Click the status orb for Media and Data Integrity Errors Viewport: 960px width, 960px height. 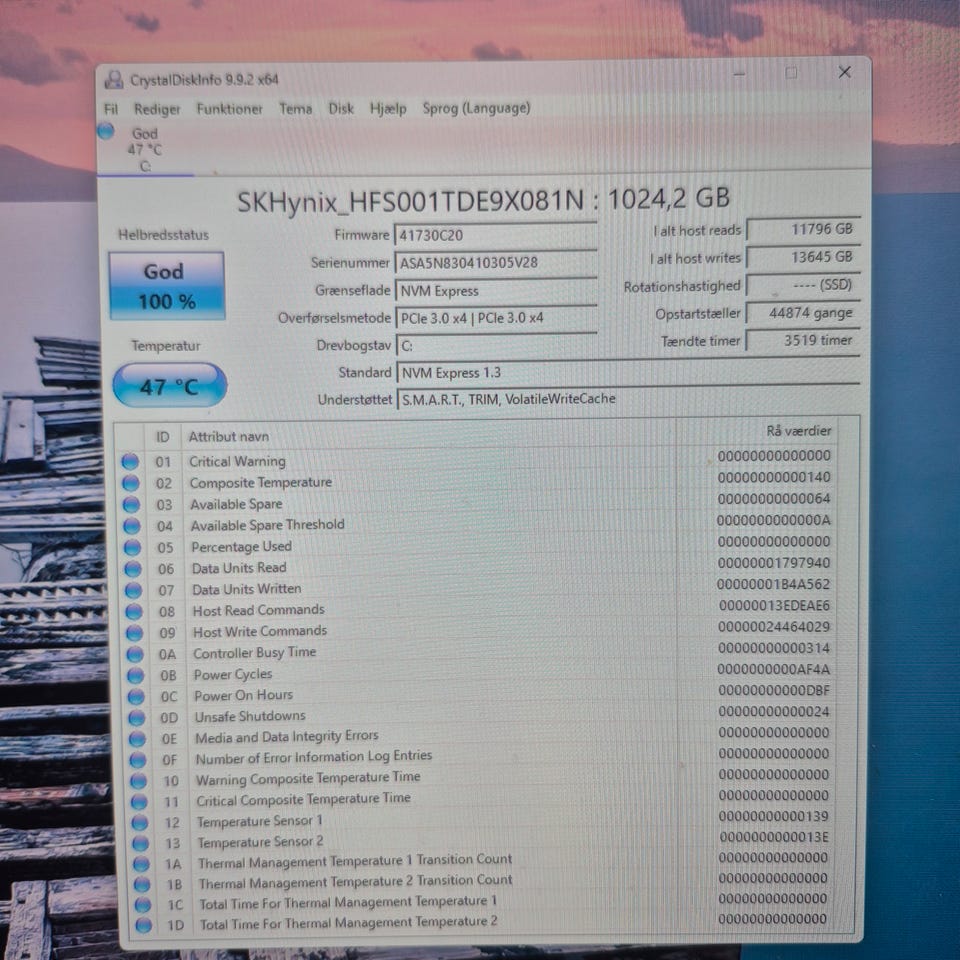point(137,739)
